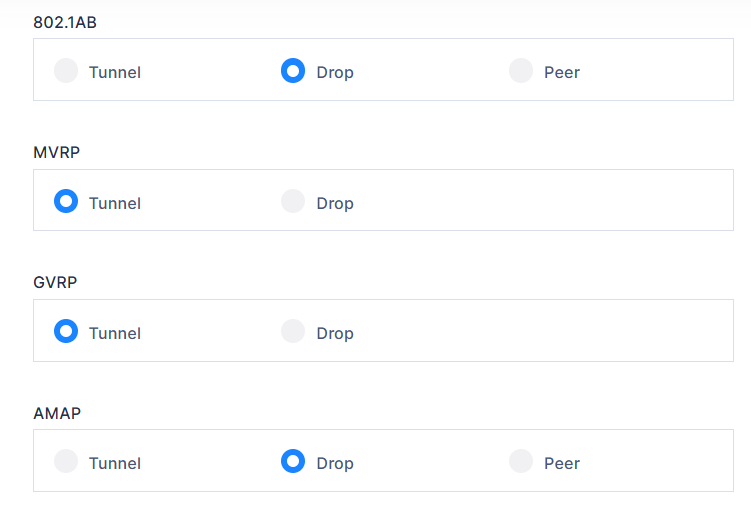
Task: Select the Drop radio under AMAP
Action: [293, 461]
